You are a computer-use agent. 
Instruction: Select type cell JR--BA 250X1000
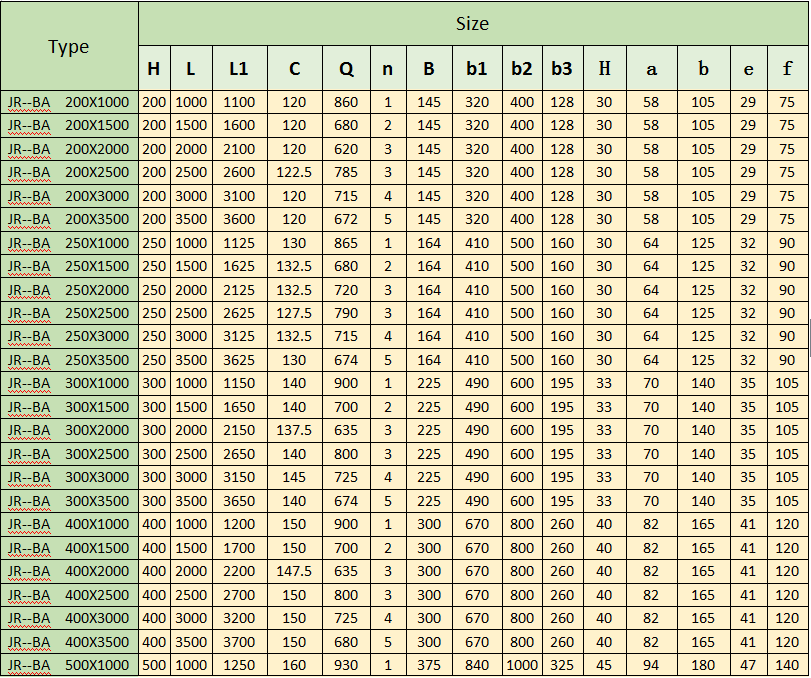click(69, 243)
